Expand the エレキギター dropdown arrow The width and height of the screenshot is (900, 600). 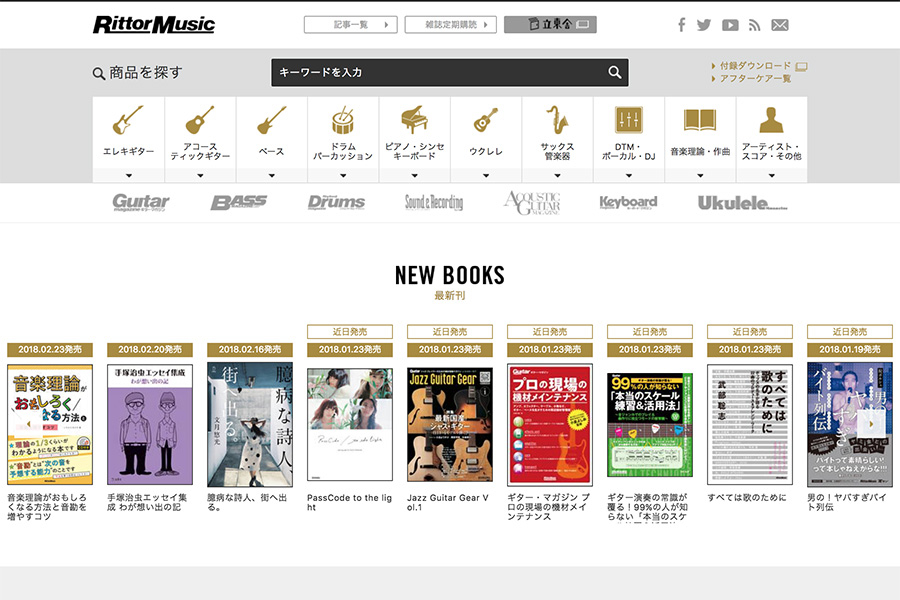(x=129, y=176)
